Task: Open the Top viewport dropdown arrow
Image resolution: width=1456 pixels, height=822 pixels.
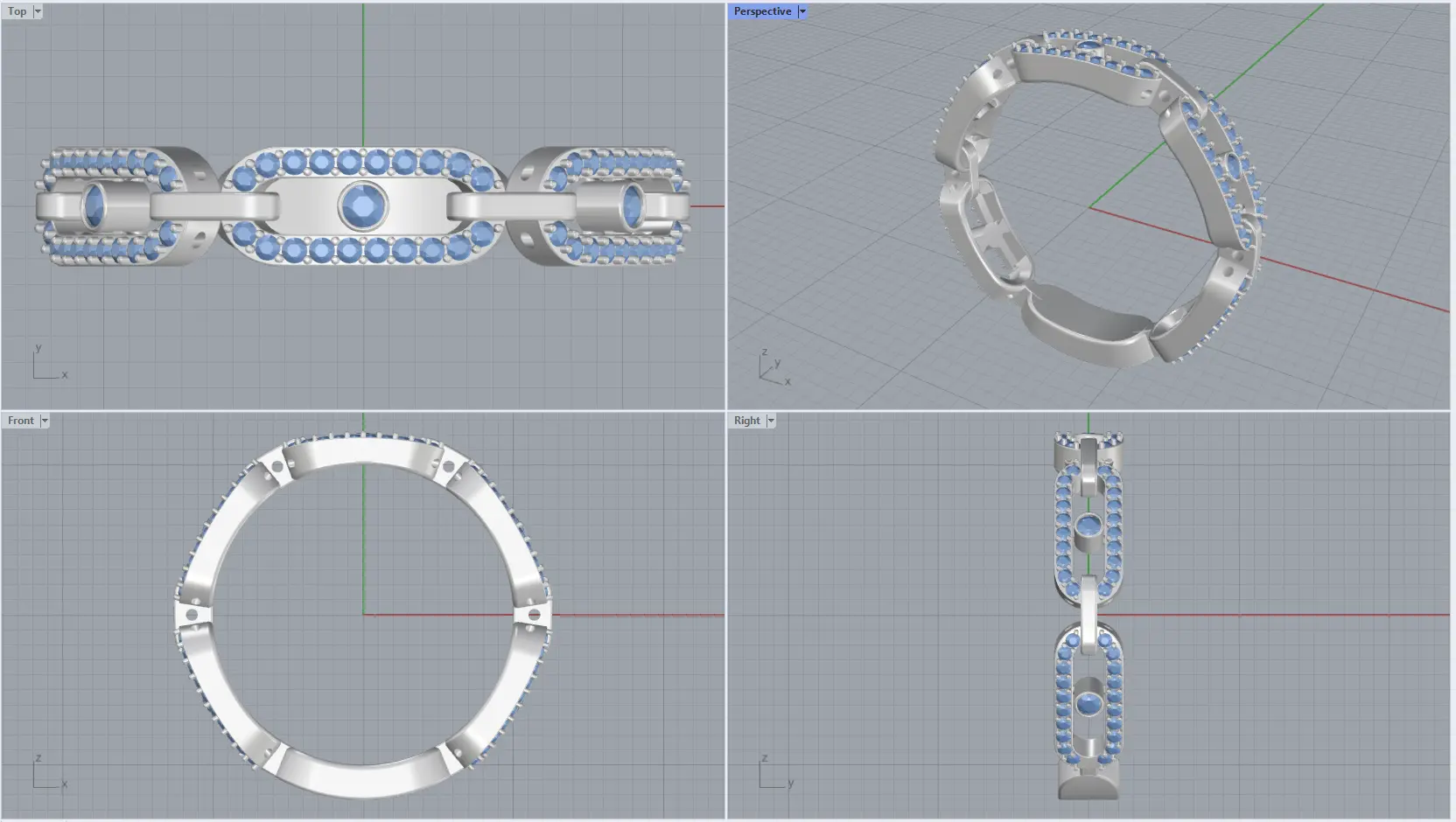Action: pos(38,11)
